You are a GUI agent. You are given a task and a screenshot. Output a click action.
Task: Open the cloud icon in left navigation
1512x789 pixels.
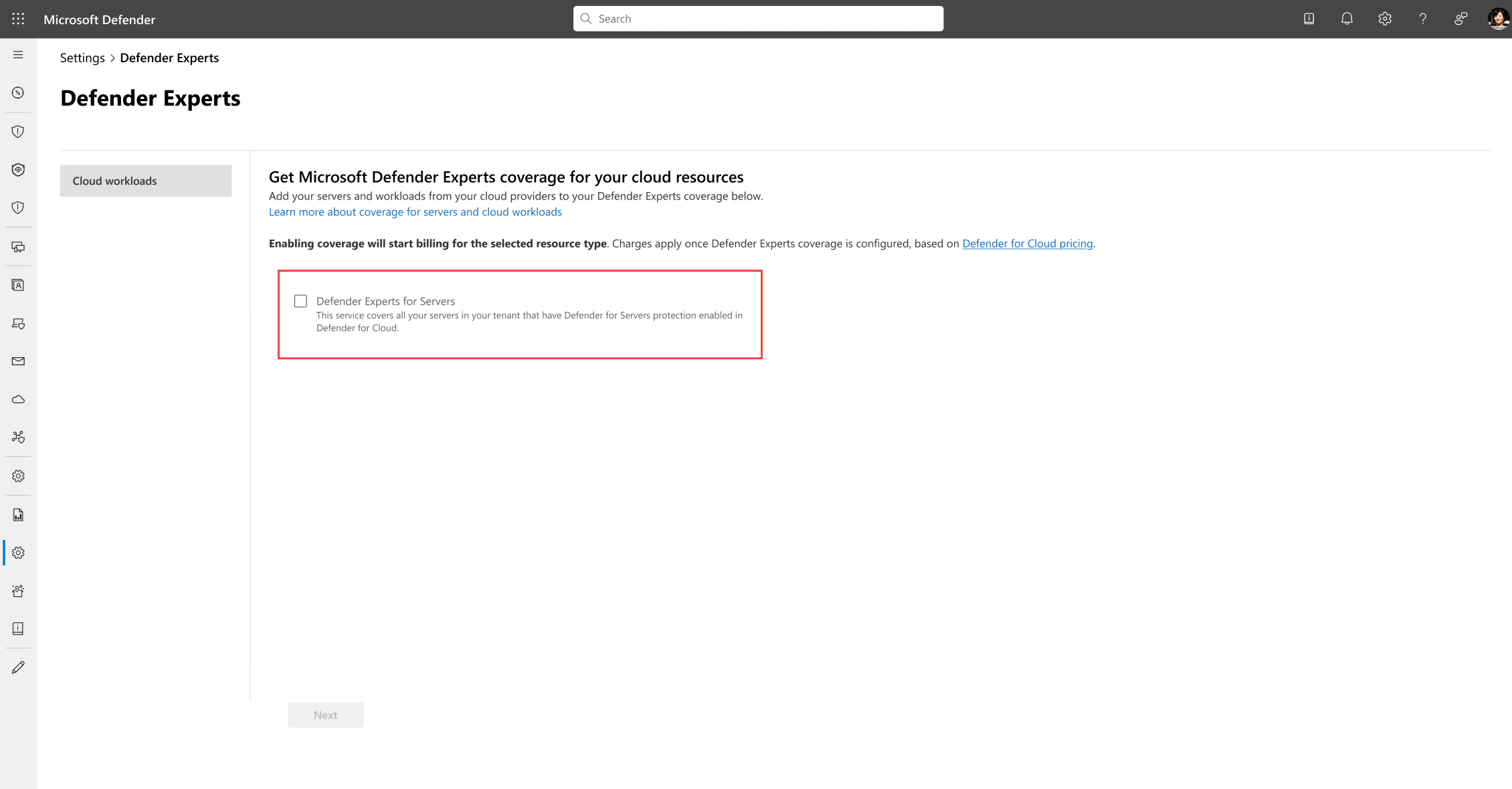point(18,400)
